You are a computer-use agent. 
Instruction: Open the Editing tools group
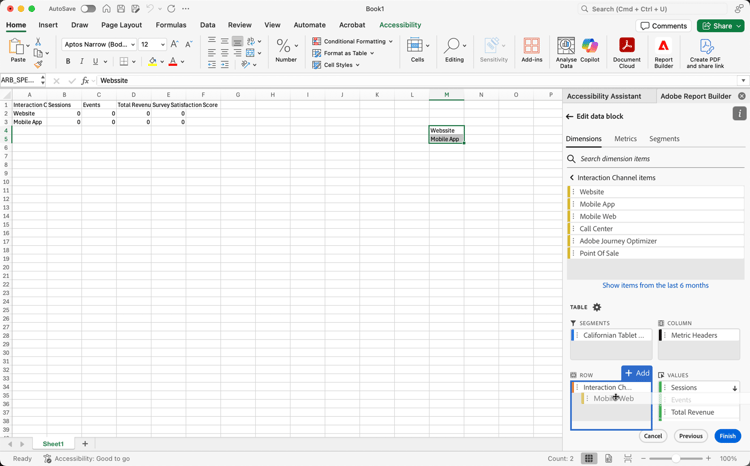pyautogui.click(x=454, y=50)
